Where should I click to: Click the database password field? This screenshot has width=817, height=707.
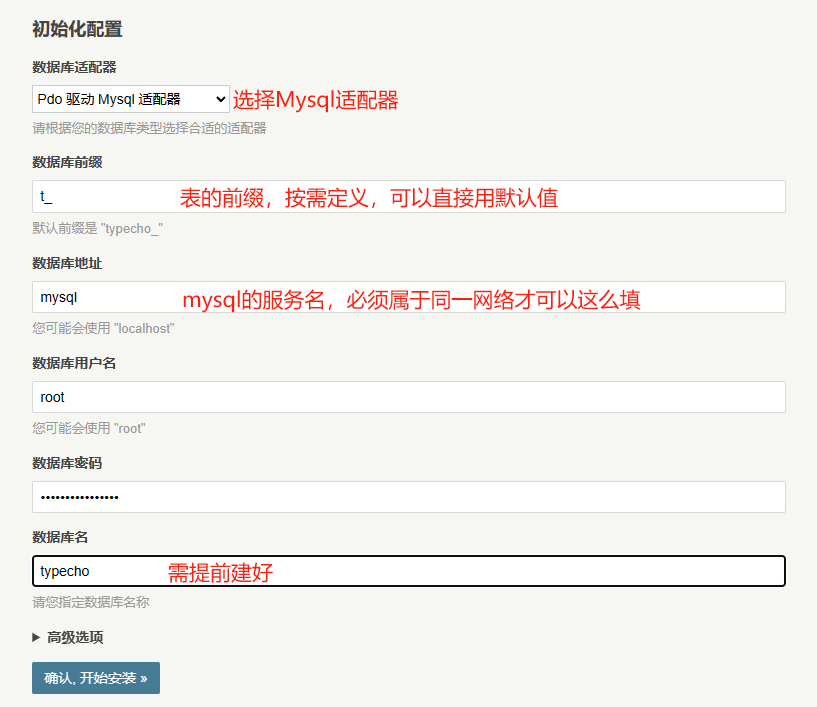(409, 497)
